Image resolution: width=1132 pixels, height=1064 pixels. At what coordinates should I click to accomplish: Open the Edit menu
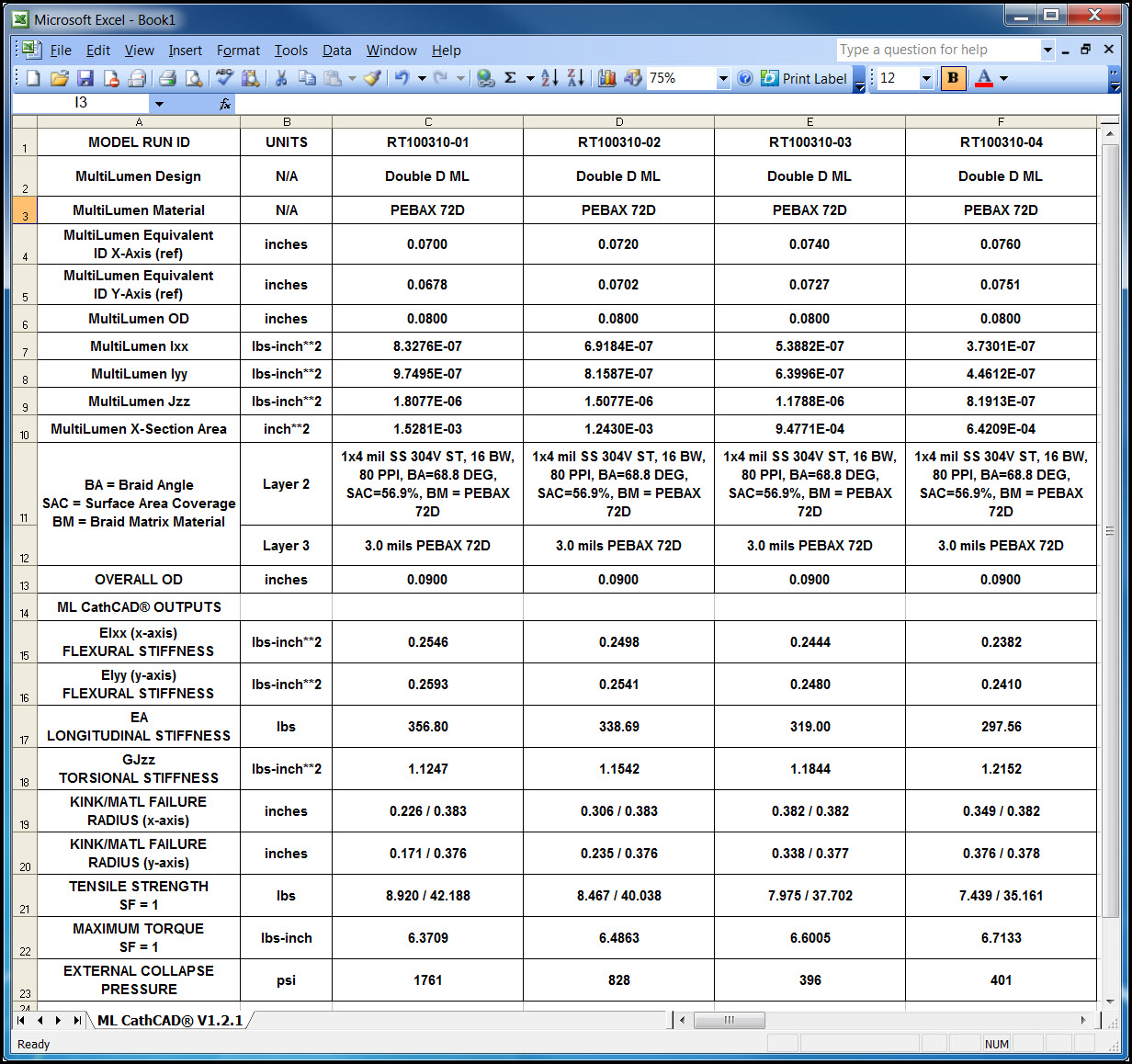[98, 51]
